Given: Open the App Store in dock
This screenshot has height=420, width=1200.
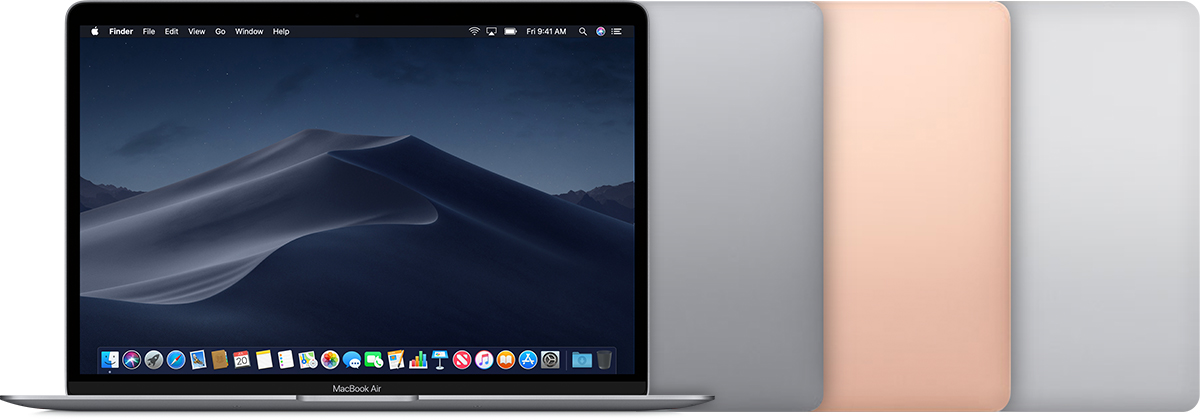Looking at the screenshot, I should pyautogui.click(x=527, y=359).
